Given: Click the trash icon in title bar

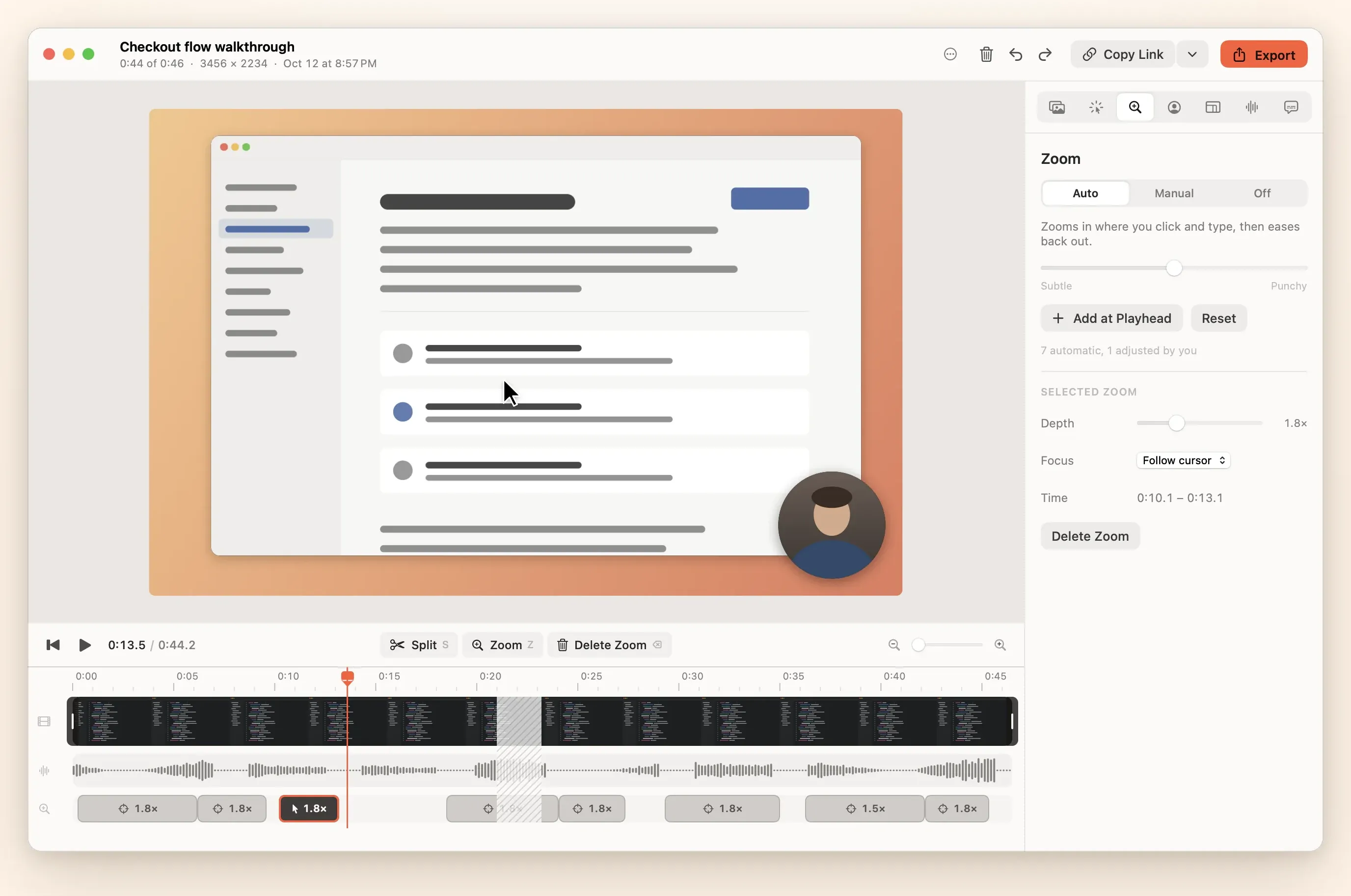Looking at the screenshot, I should [x=986, y=54].
